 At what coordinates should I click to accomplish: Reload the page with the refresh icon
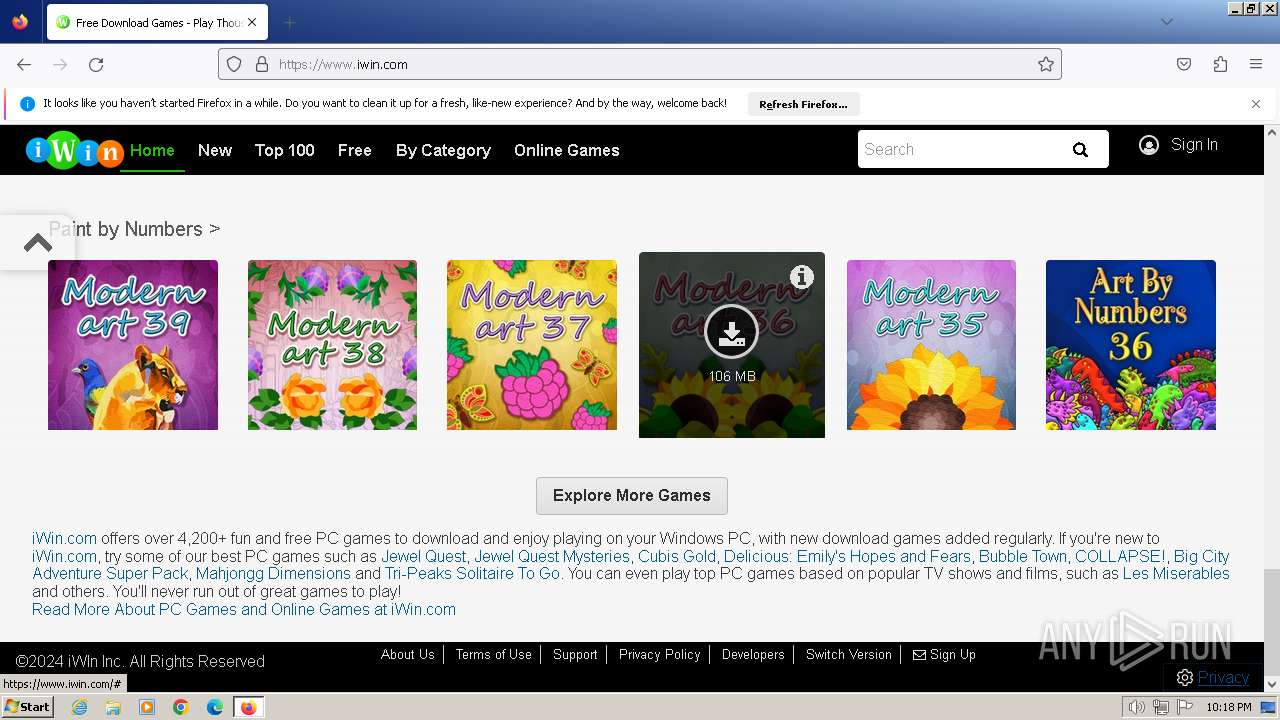coord(96,64)
